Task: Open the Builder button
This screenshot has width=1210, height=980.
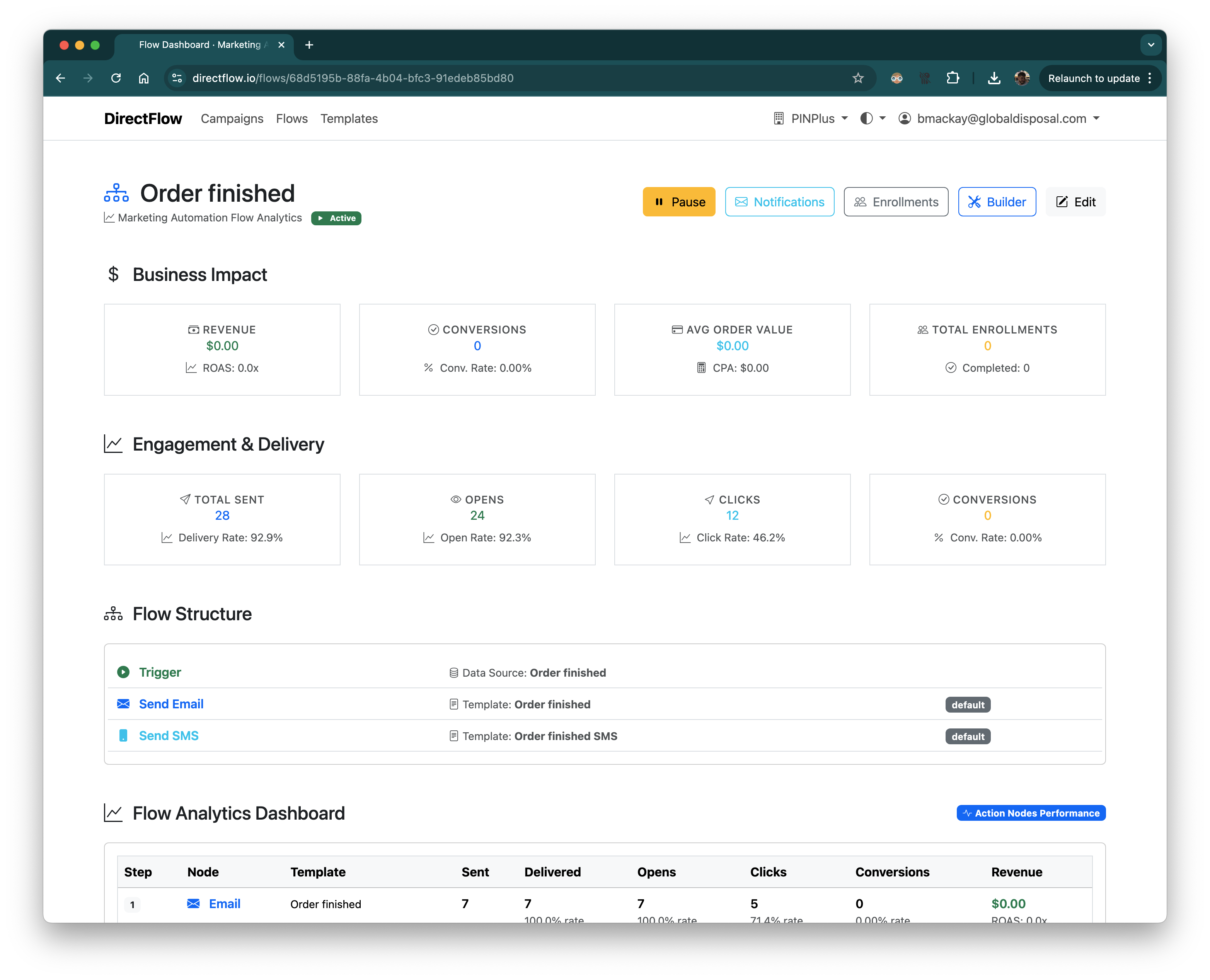Action: (997, 202)
